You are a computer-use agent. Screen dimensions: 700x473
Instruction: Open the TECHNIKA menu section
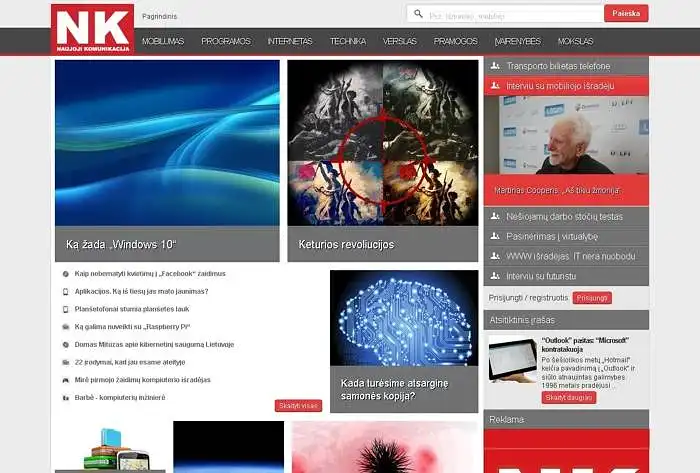coord(348,41)
